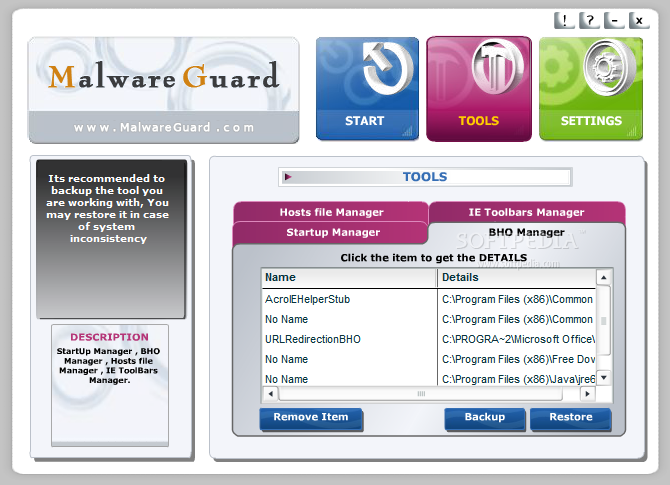Click the Details column header
The height and width of the screenshot is (485, 670).
(517, 278)
